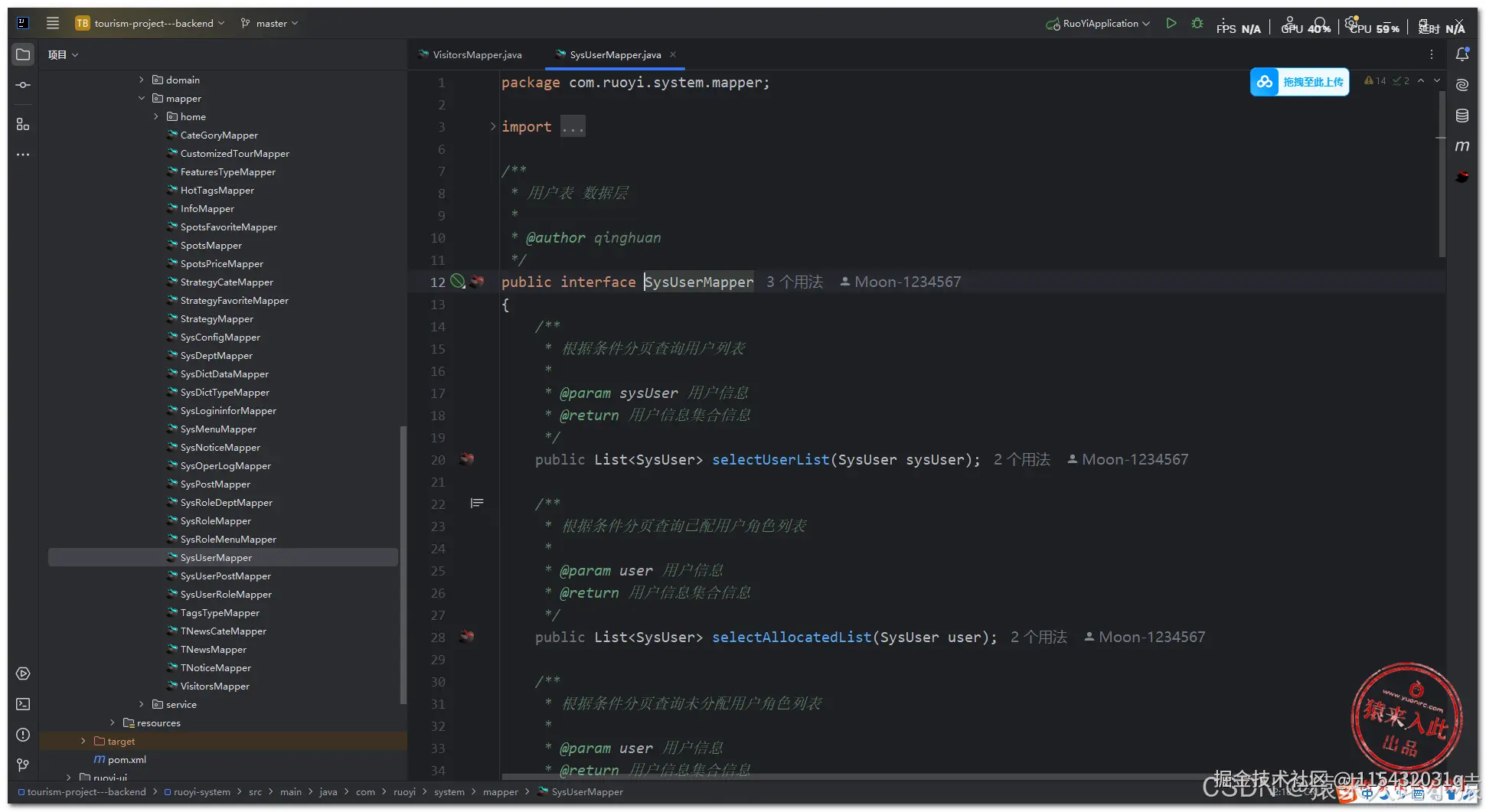Expand the service folder
This screenshot has height=812, width=1486.
[142, 704]
